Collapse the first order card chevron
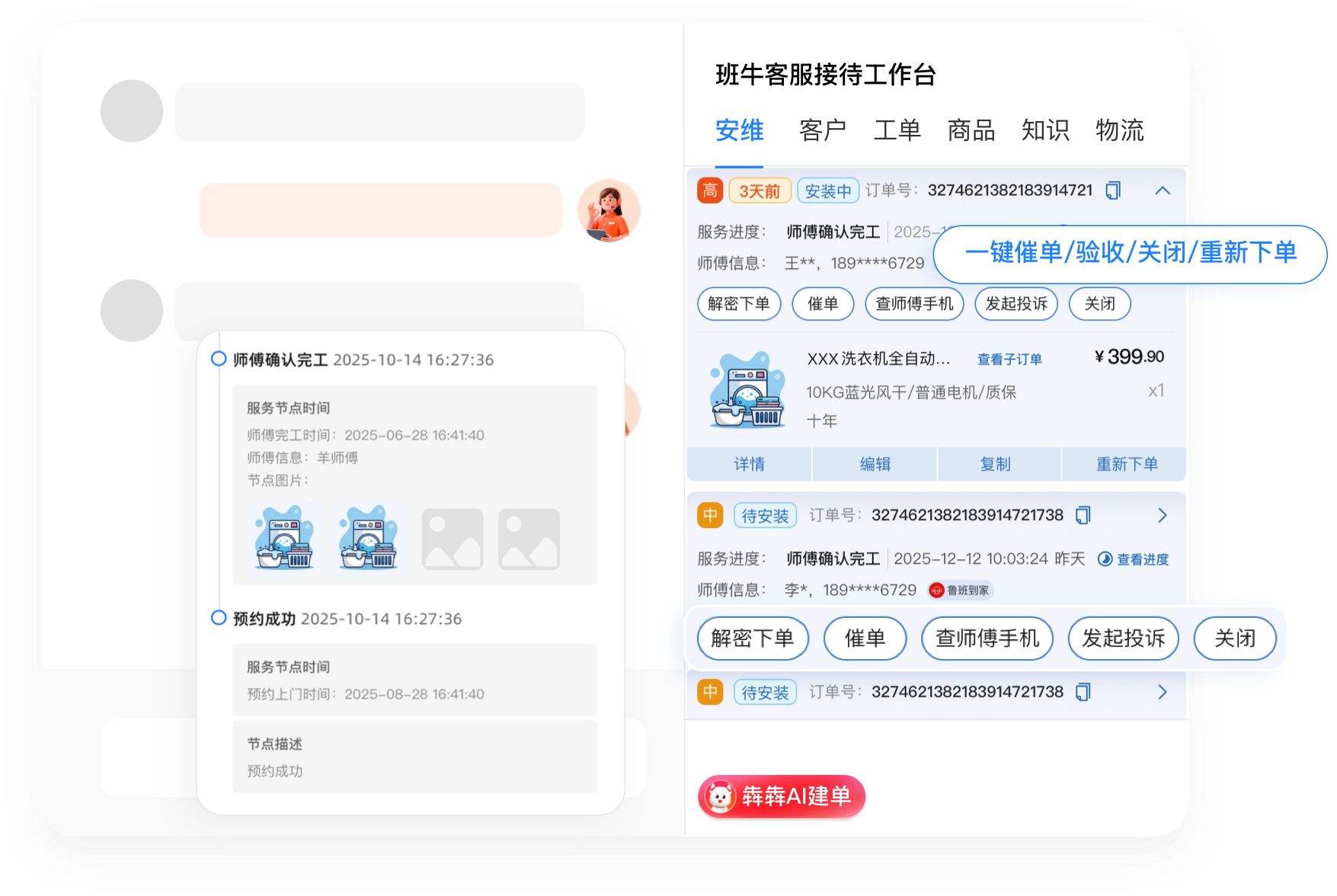Screen dimensions: 1337x896 pos(1163,190)
